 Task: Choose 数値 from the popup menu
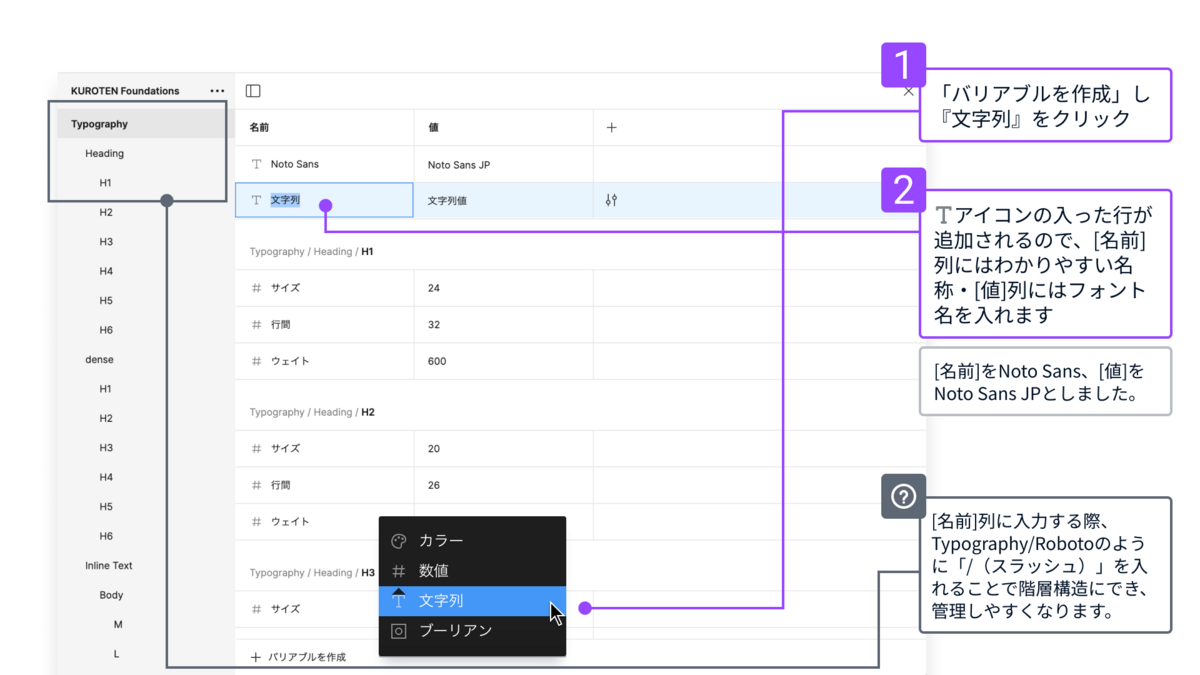472,571
